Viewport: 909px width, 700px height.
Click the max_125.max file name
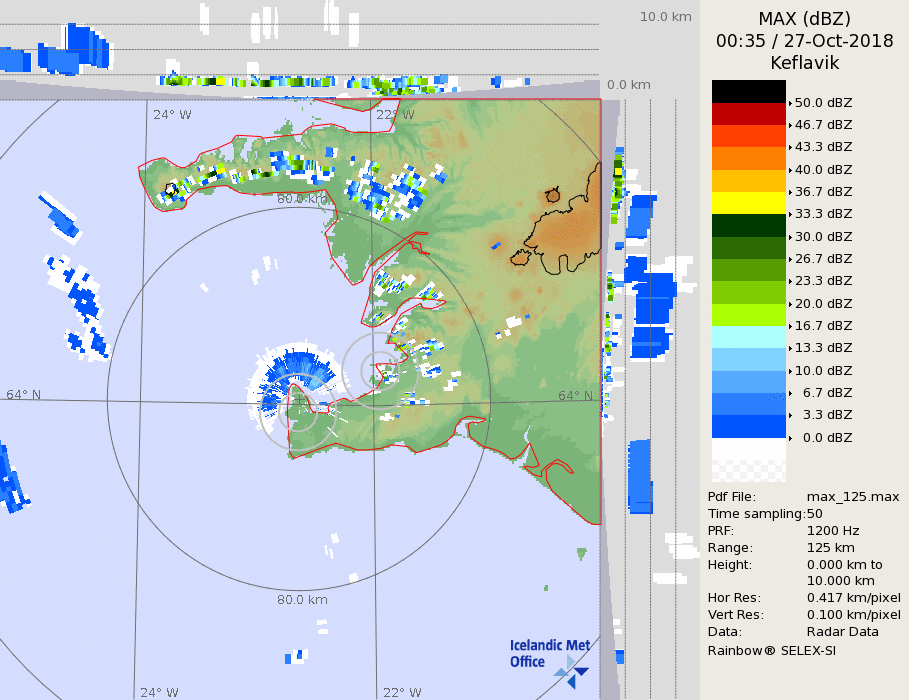[x=852, y=497]
